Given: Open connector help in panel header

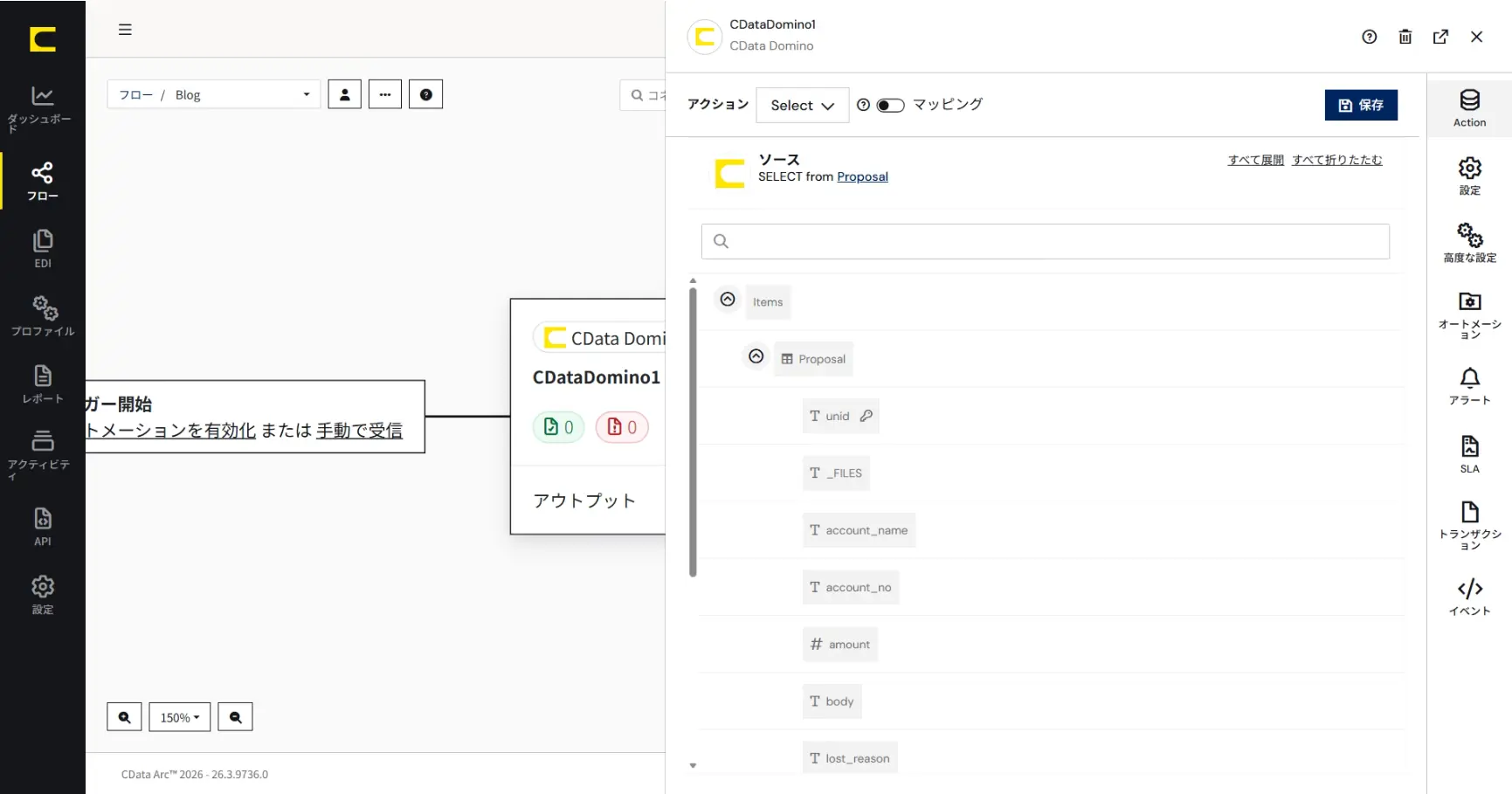Looking at the screenshot, I should [1369, 37].
